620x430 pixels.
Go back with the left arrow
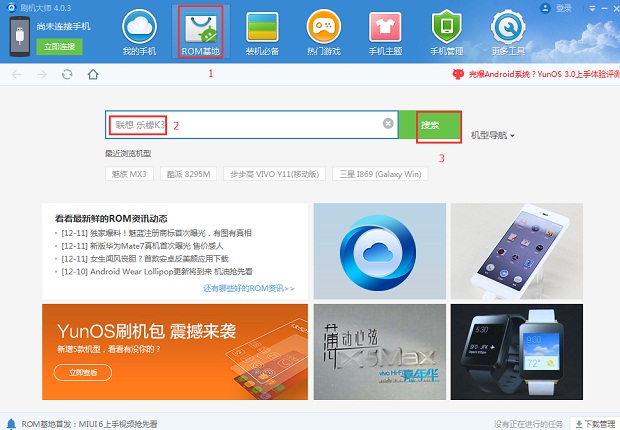(x=16, y=74)
